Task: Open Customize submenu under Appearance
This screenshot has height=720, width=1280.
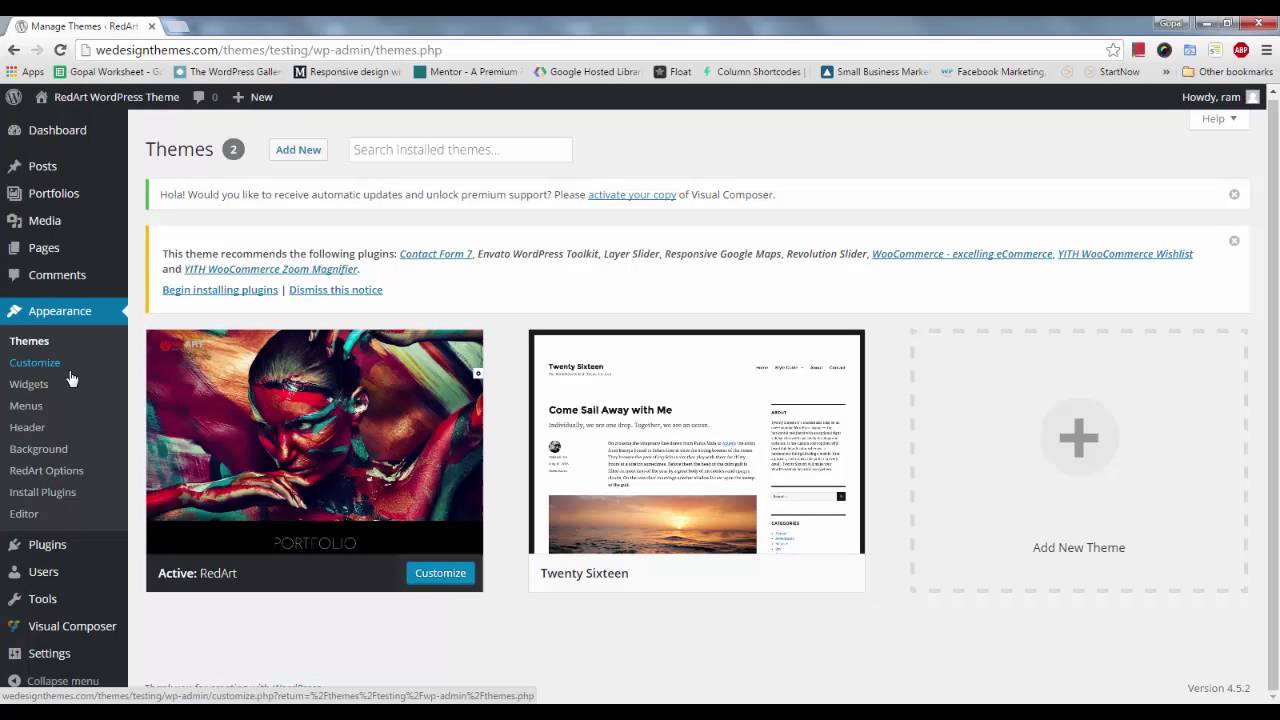Action: coord(35,363)
